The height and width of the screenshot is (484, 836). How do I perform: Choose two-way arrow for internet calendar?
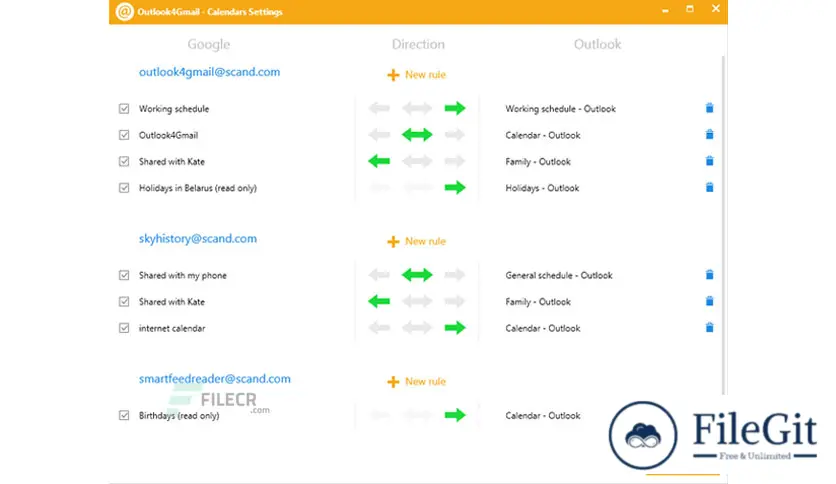coord(417,328)
